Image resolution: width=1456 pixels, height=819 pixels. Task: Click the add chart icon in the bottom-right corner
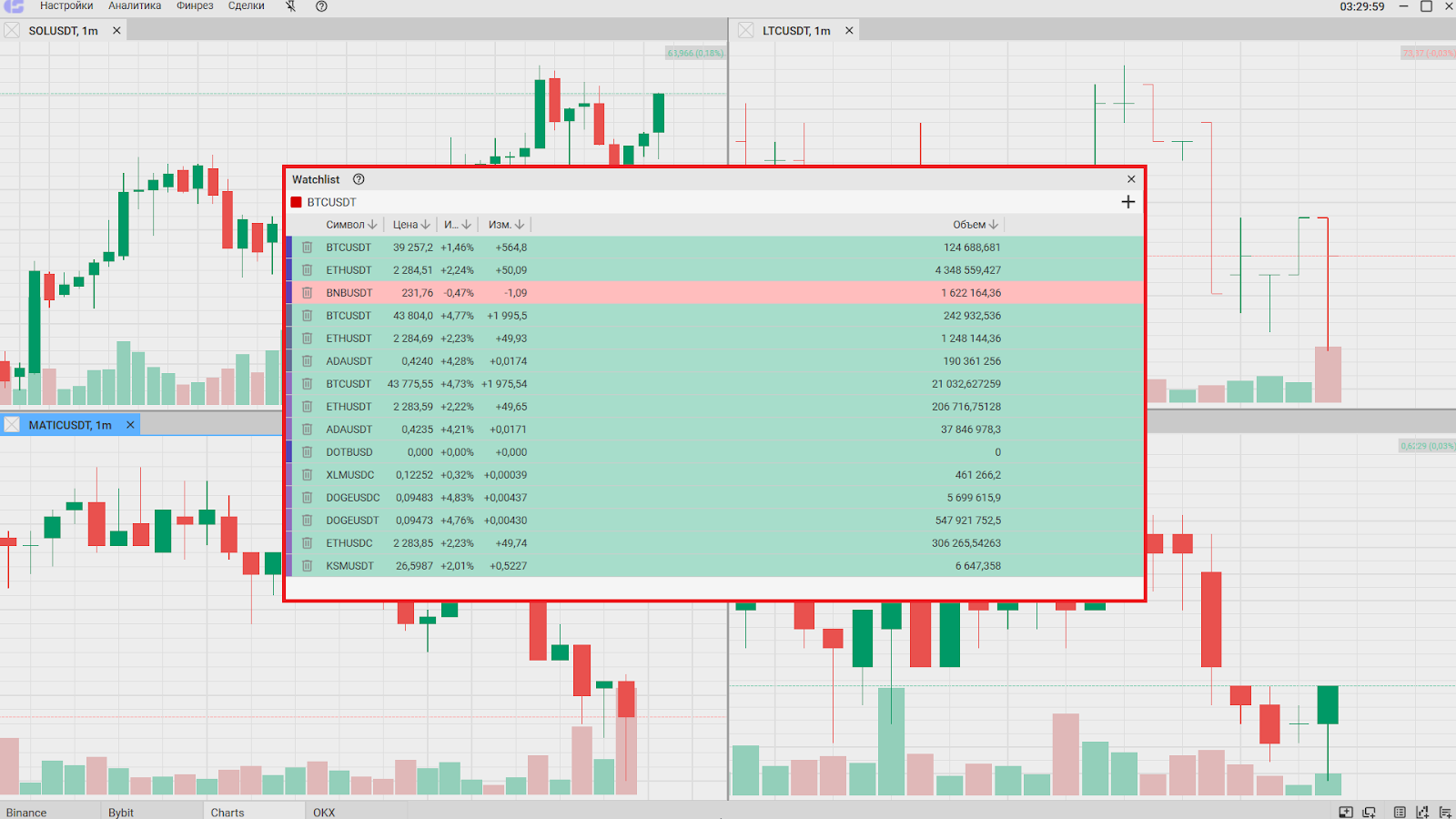point(1422,812)
